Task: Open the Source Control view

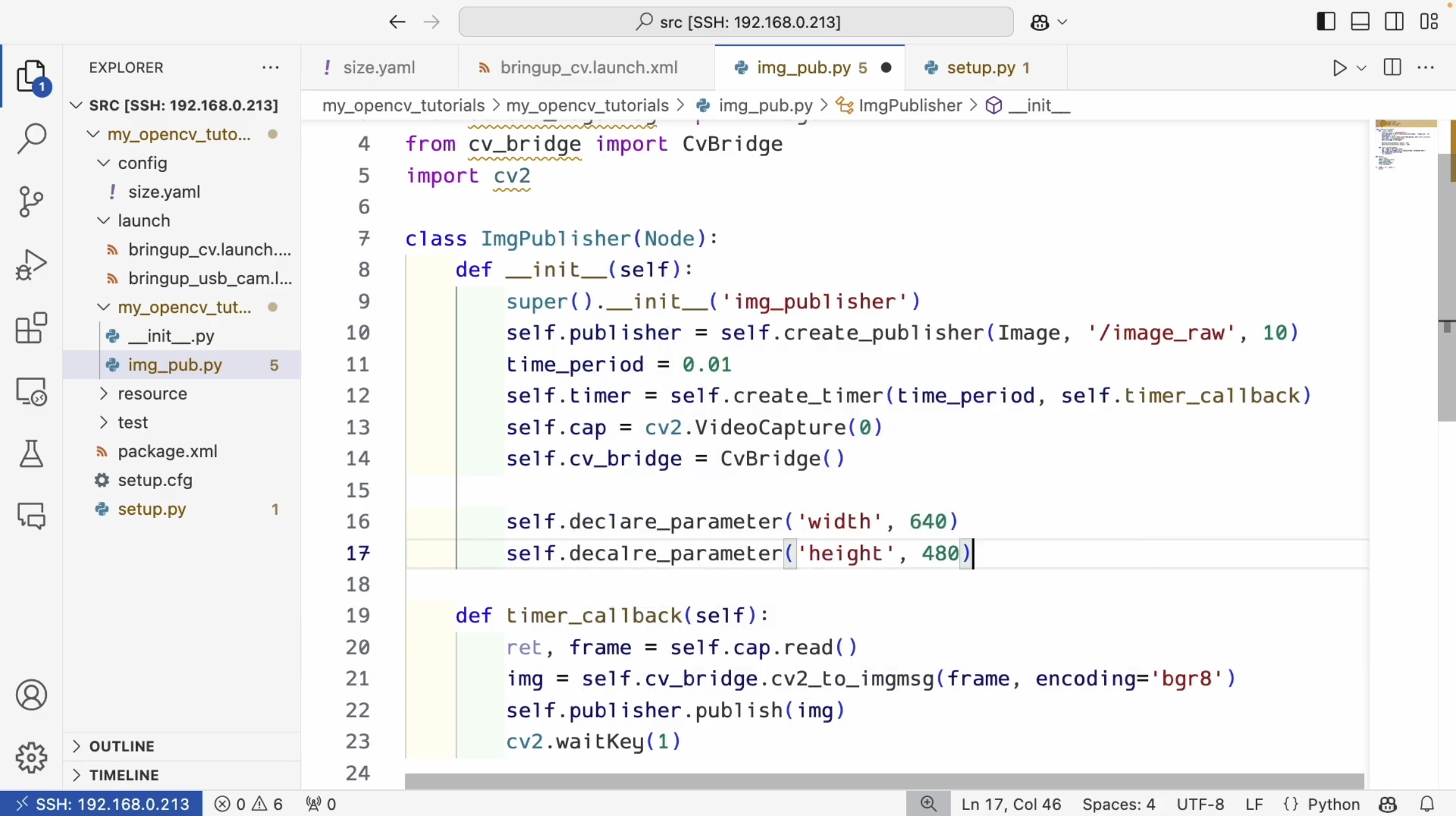Action: coord(31,202)
